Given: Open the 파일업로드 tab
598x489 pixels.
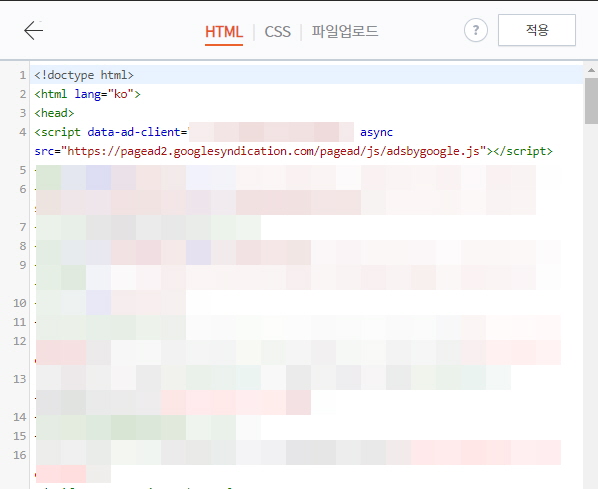Looking at the screenshot, I should 345,31.
